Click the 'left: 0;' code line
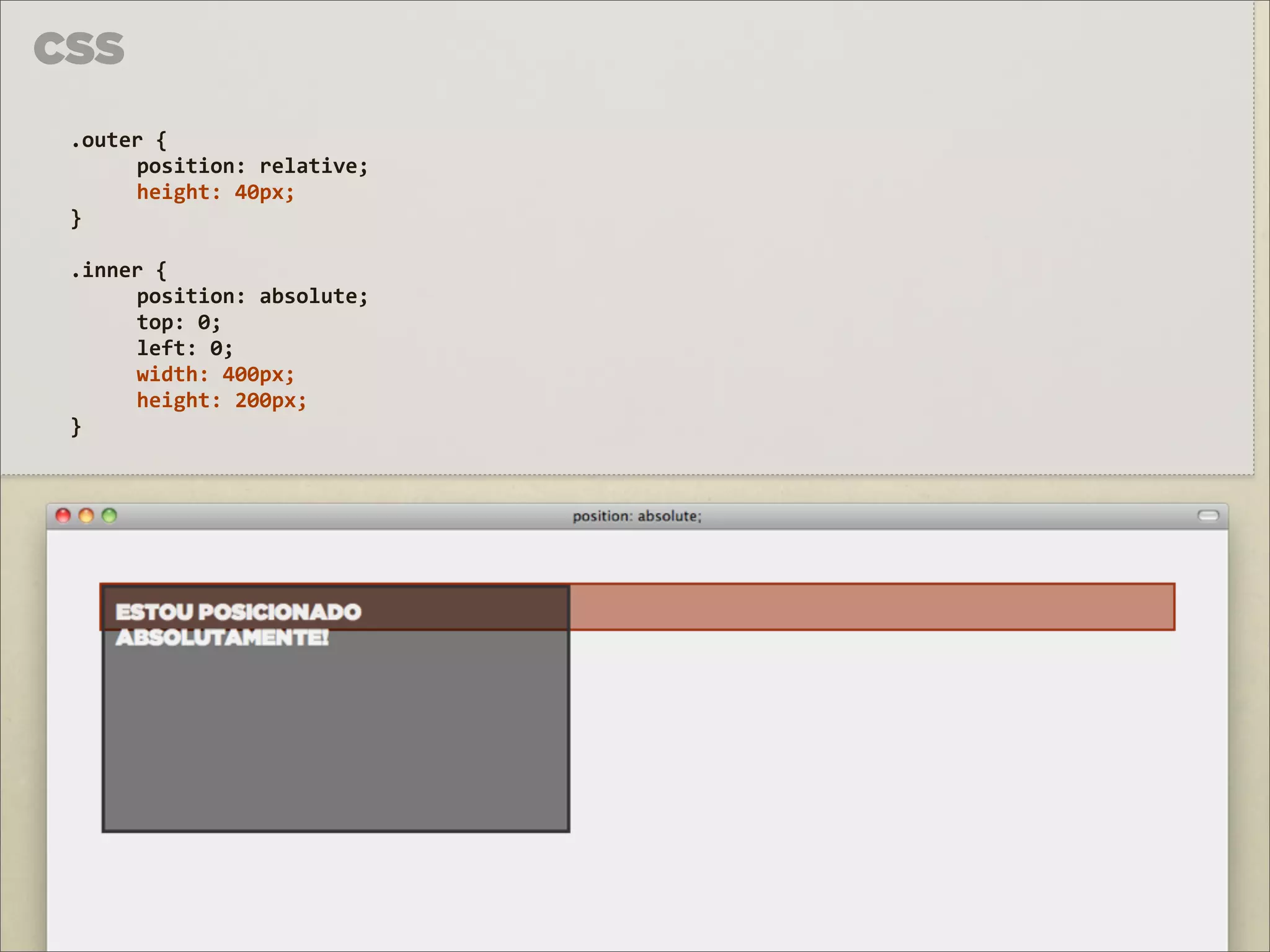 (185, 349)
